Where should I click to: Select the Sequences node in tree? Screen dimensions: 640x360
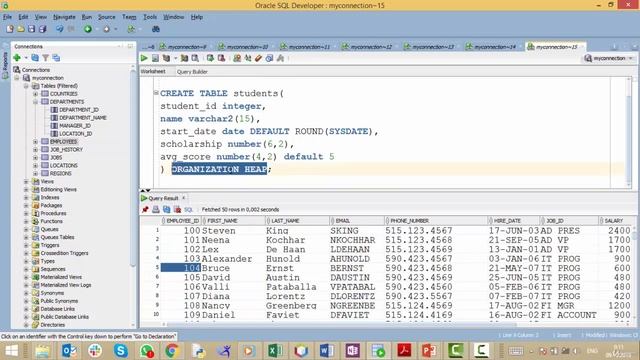[53, 269]
